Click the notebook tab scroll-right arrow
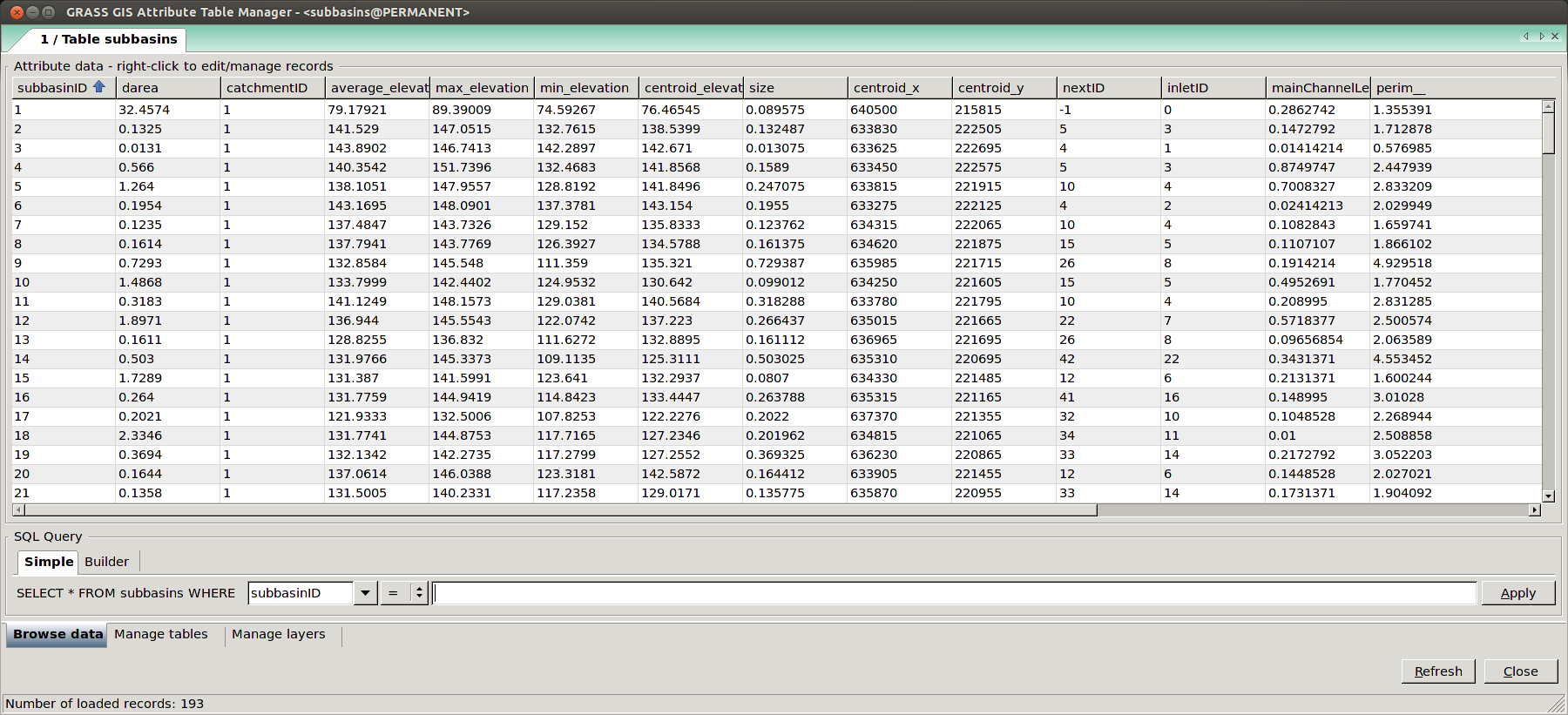 [1541, 37]
